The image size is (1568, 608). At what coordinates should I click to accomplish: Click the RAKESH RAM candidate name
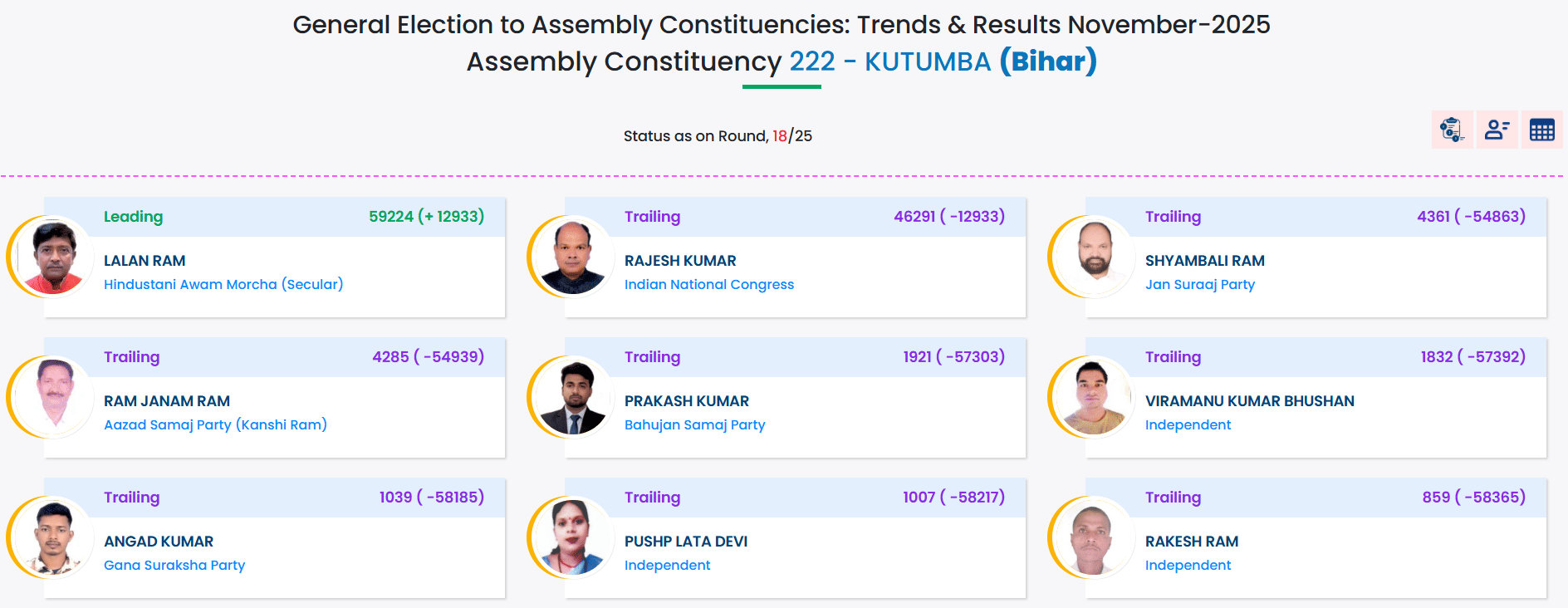(1191, 542)
